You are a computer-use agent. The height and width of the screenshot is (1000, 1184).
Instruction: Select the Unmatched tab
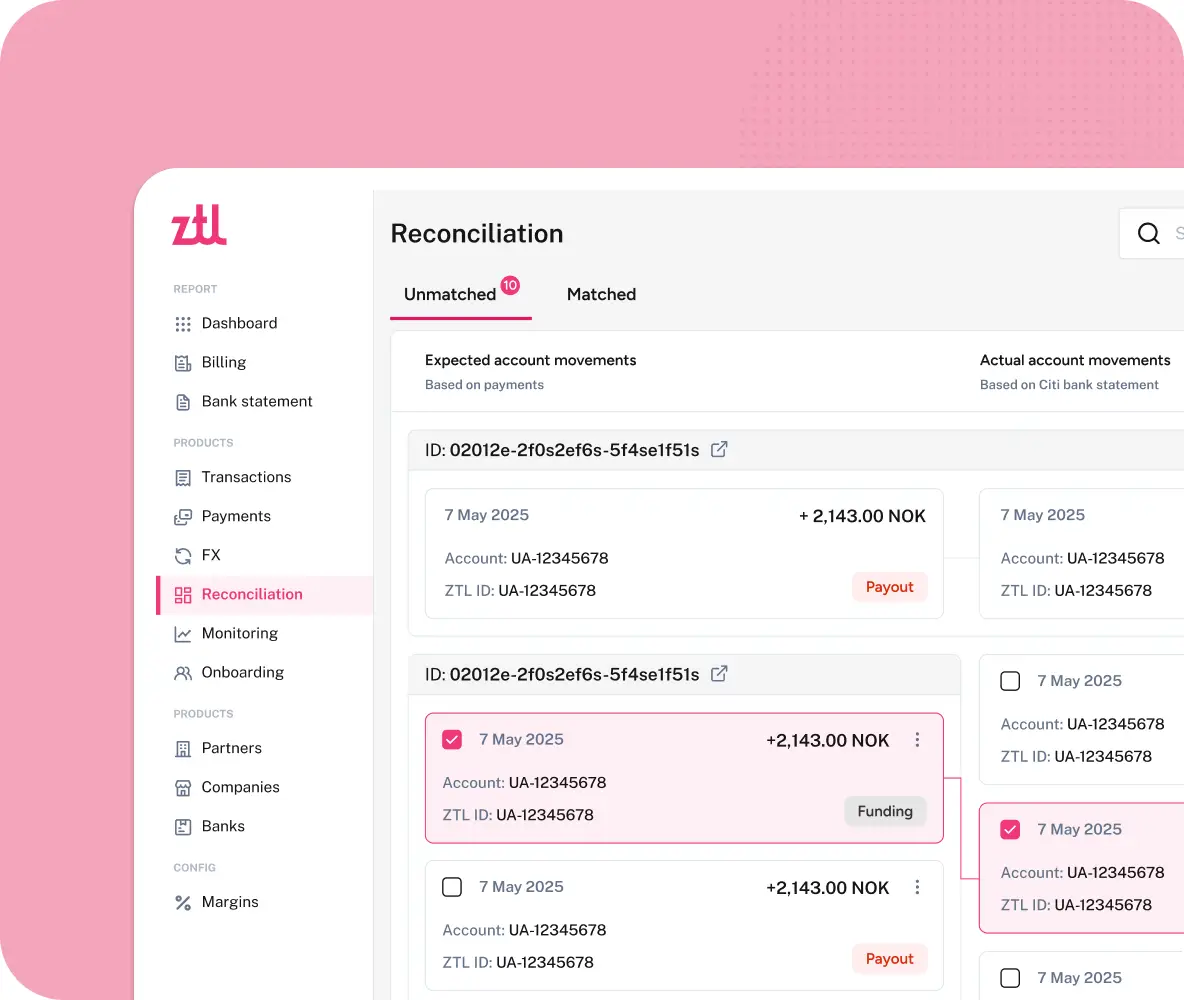(450, 294)
